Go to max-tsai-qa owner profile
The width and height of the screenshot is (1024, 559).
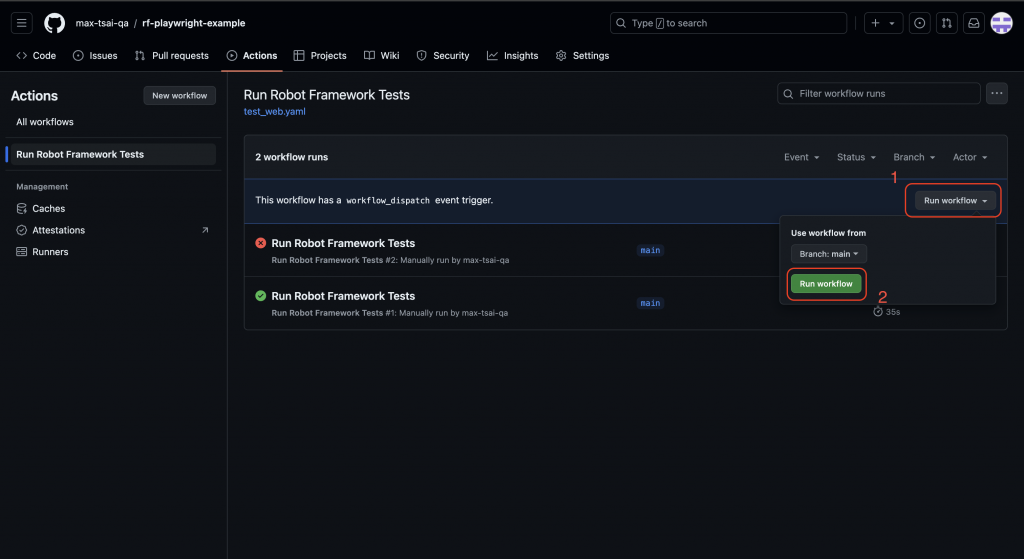click(102, 23)
